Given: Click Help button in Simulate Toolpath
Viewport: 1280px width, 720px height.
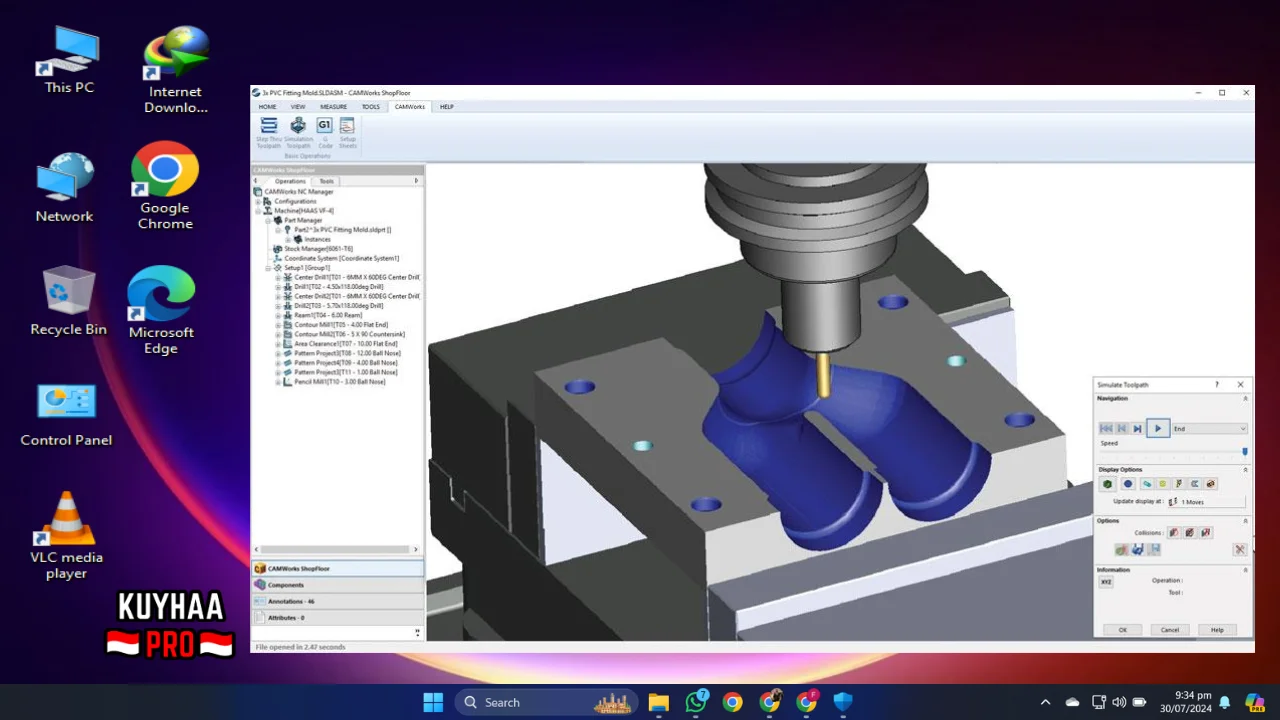Looking at the screenshot, I should [x=1217, y=630].
